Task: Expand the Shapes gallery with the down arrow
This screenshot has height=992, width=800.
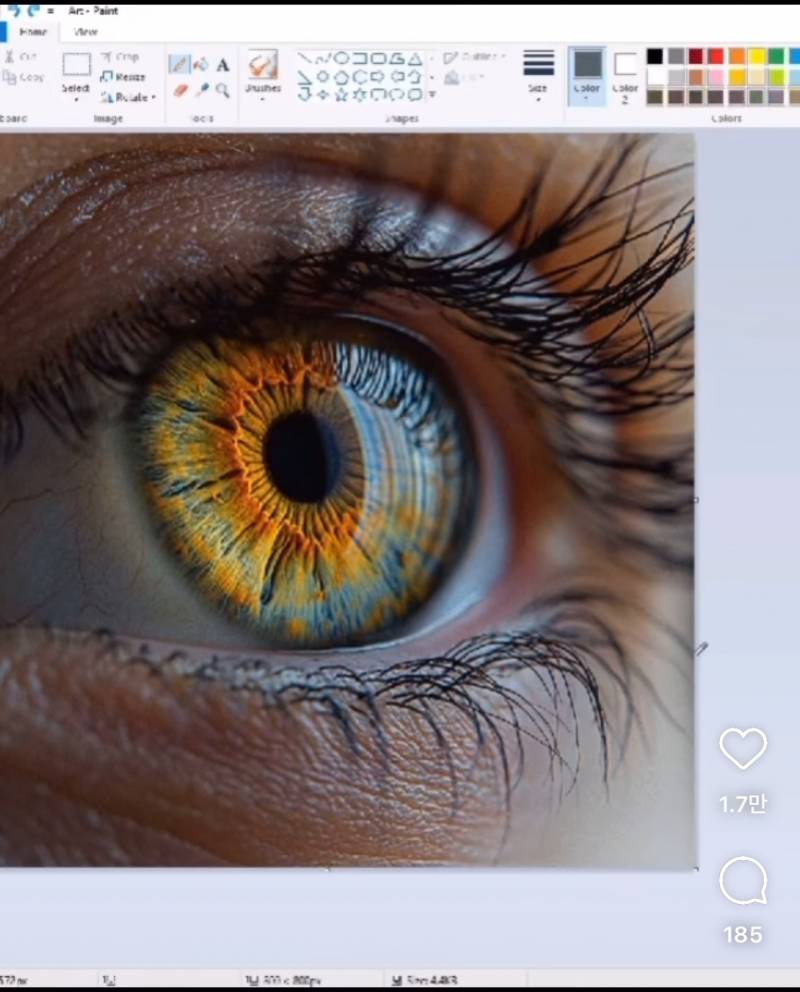Action: tap(433, 95)
